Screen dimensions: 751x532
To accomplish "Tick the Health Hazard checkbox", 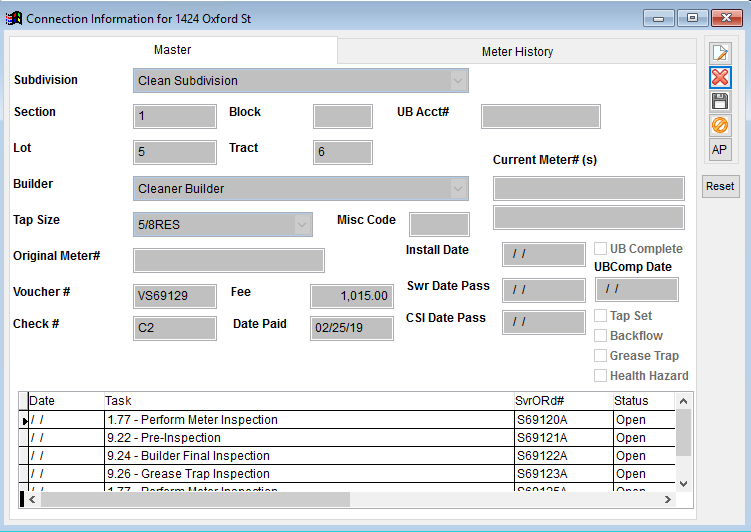I will [x=601, y=376].
